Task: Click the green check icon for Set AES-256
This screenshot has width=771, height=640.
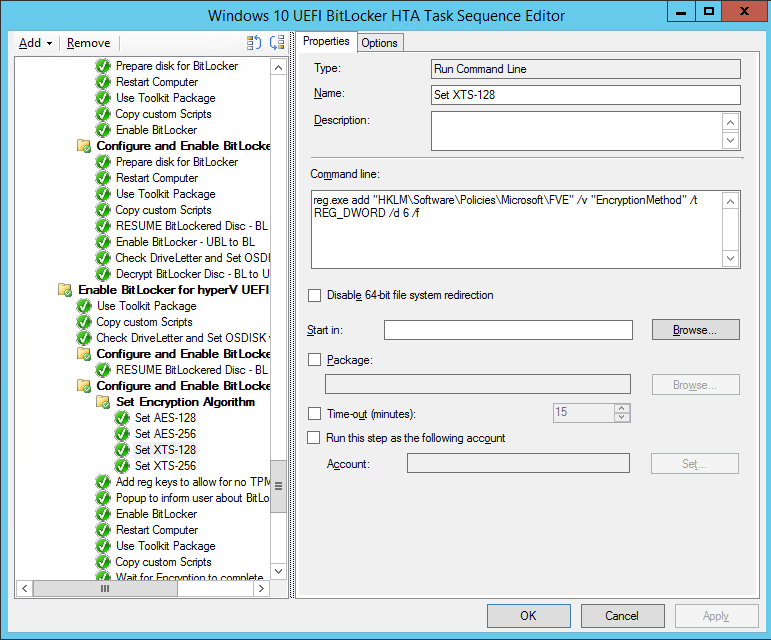Action: 122,434
